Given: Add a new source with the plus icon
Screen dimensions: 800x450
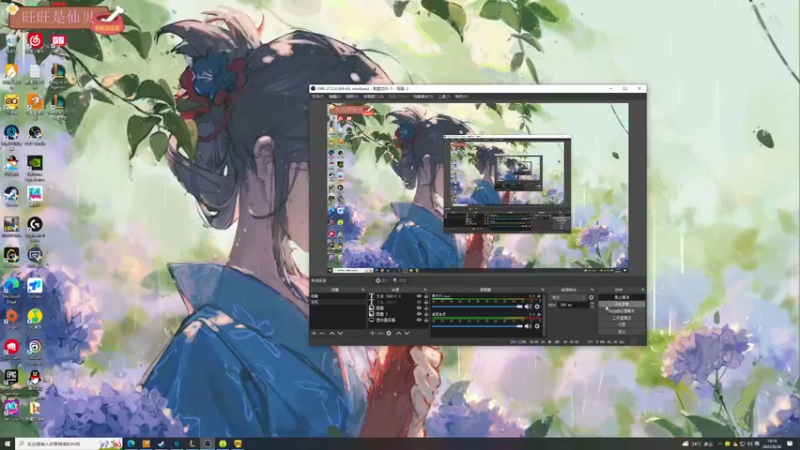Looking at the screenshot, I should 372,333.
